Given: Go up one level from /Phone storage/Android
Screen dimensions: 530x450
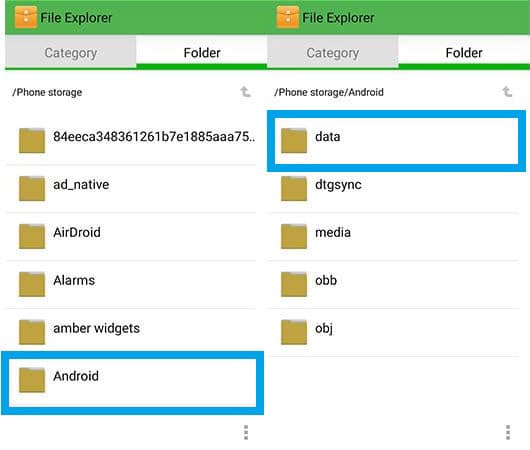Looking at the screenshot, I should [x=507, y=92].
